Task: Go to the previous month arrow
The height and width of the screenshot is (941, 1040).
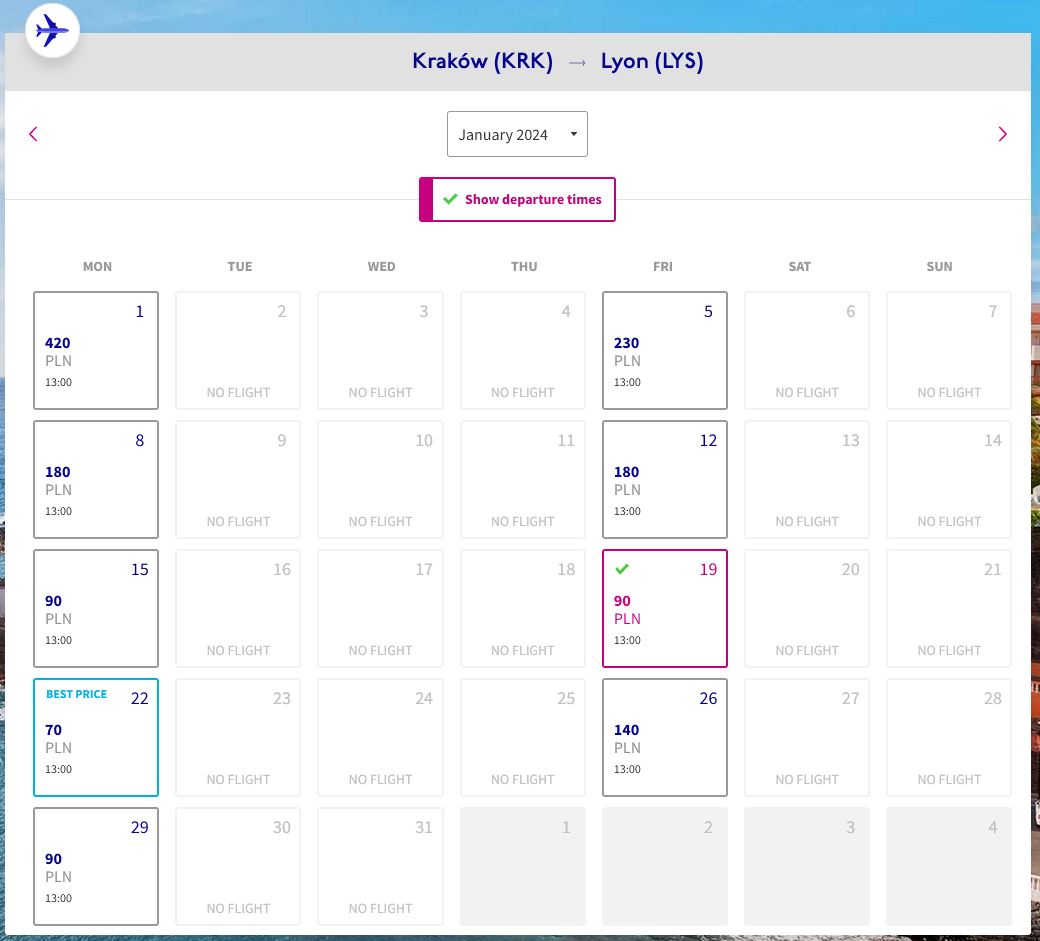Action: tap(33, 134)
